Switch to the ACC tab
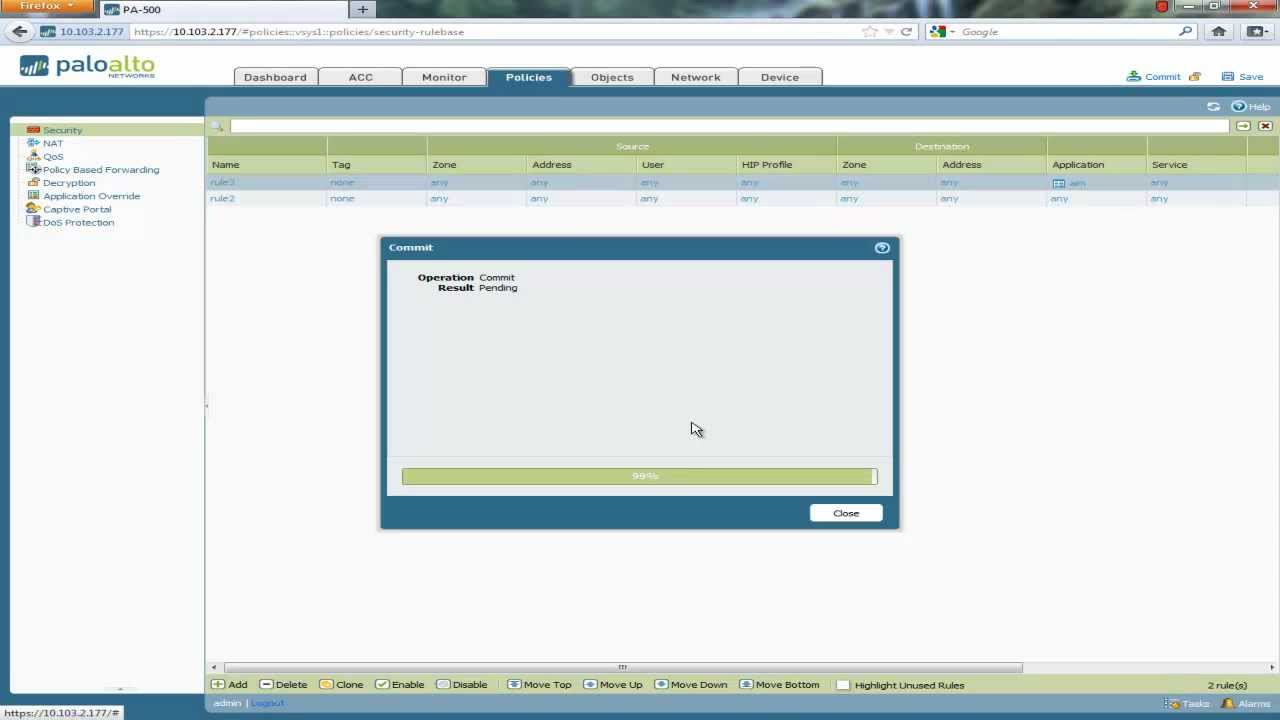The height and width of the screenshot is (720, 1280). 361,77
